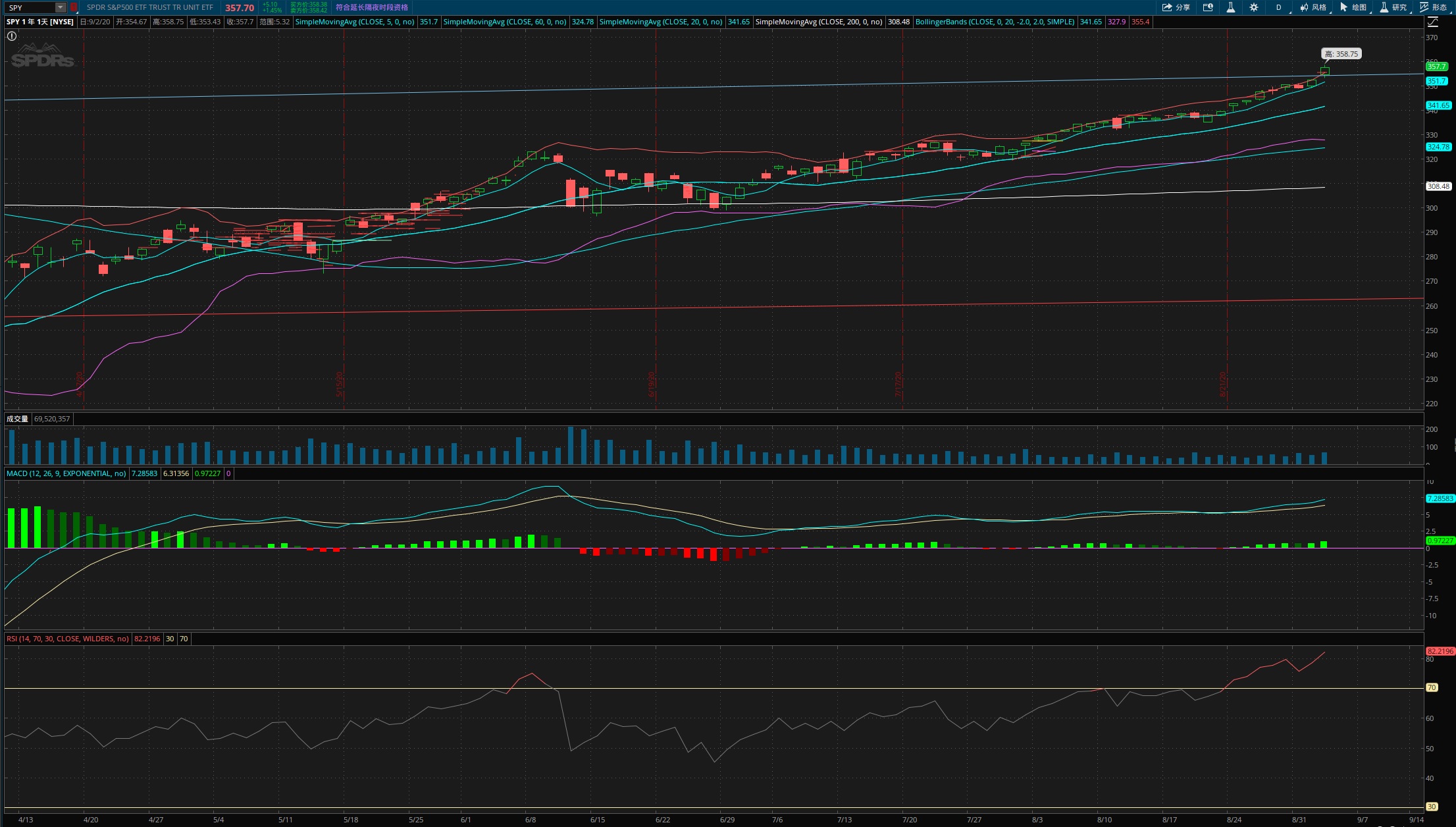
Task: Click the 327.9 Bollinger lower band value
Action: [x=1116, y=22]
